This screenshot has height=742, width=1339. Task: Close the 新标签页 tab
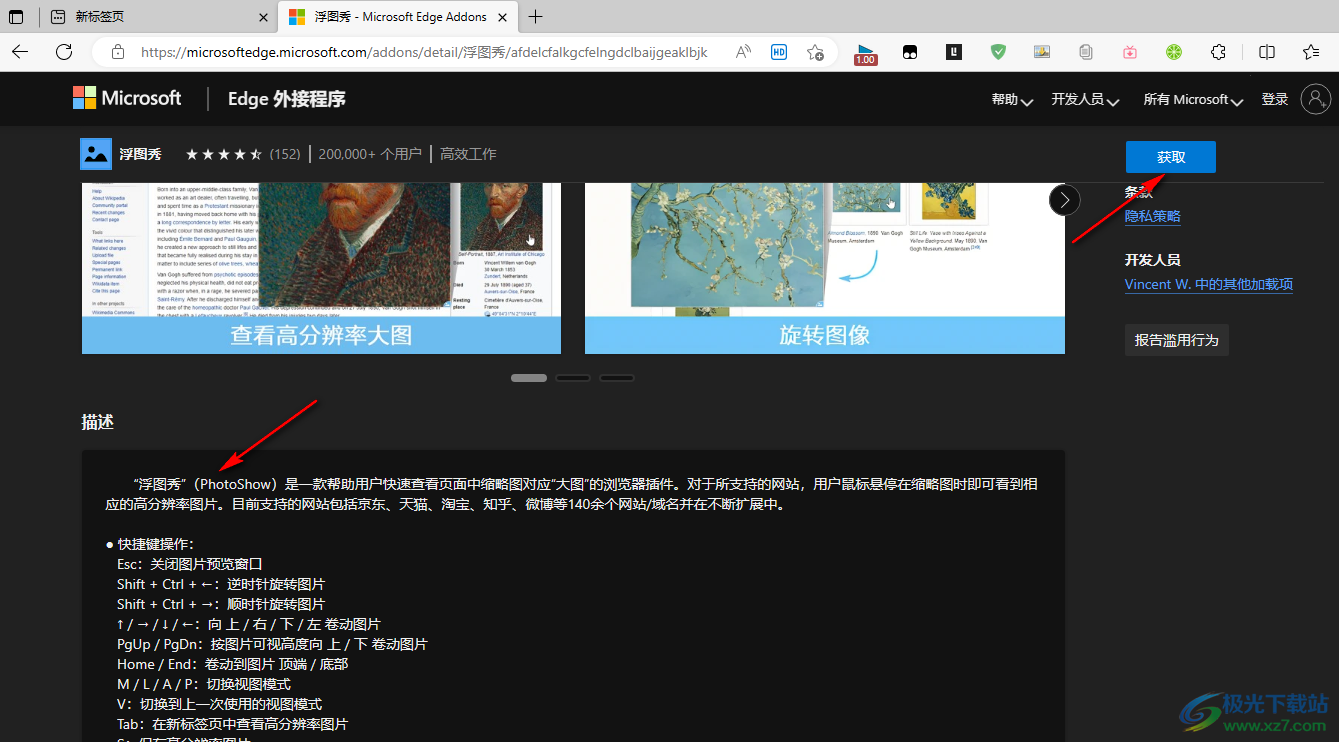263,17
